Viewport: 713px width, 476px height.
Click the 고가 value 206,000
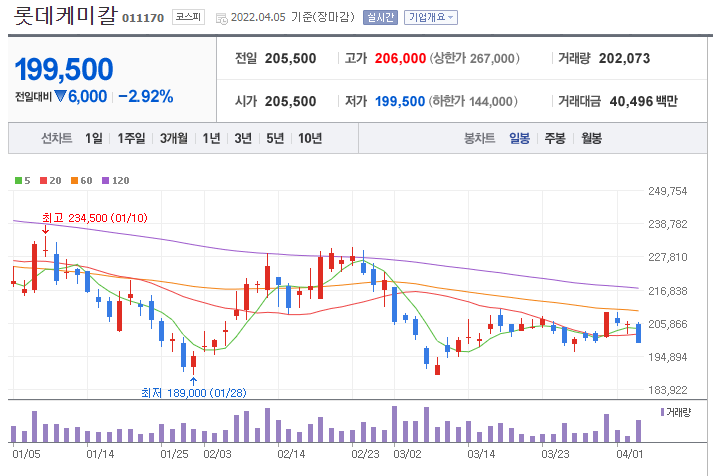click(x=400, y=59)
